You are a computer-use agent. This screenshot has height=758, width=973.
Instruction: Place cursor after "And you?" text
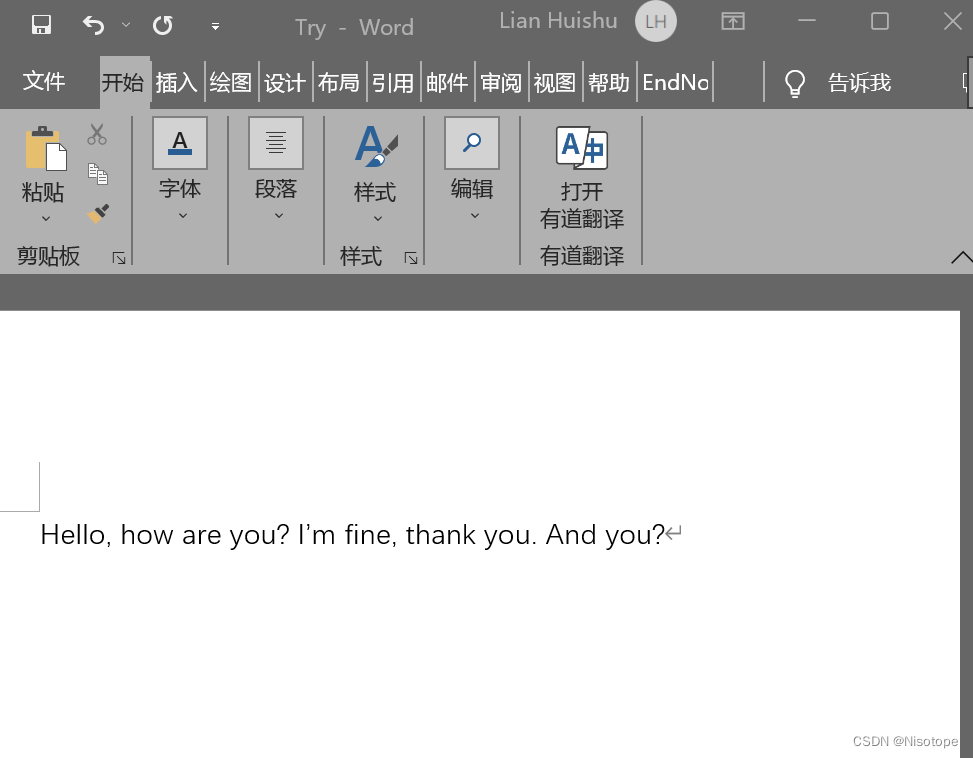[665, 535]
